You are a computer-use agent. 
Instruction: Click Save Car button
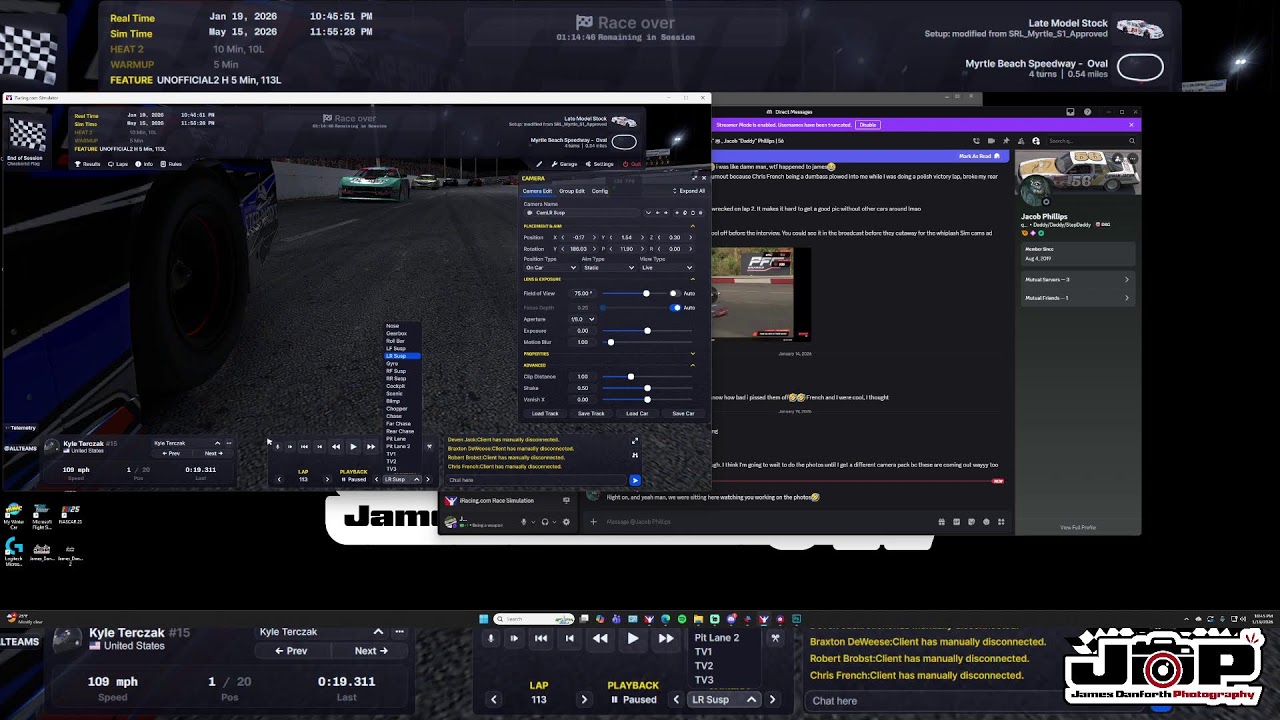coord(683,413)
